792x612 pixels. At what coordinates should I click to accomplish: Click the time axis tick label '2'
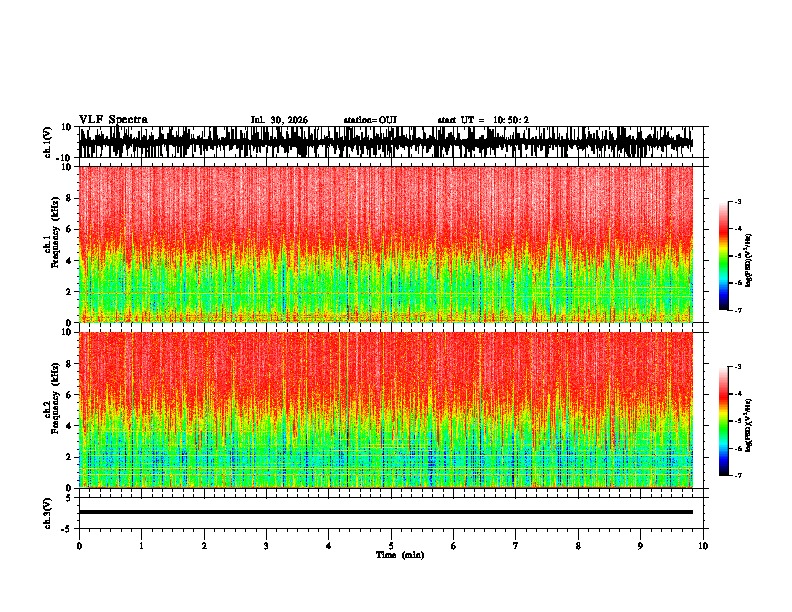point(204,546)
